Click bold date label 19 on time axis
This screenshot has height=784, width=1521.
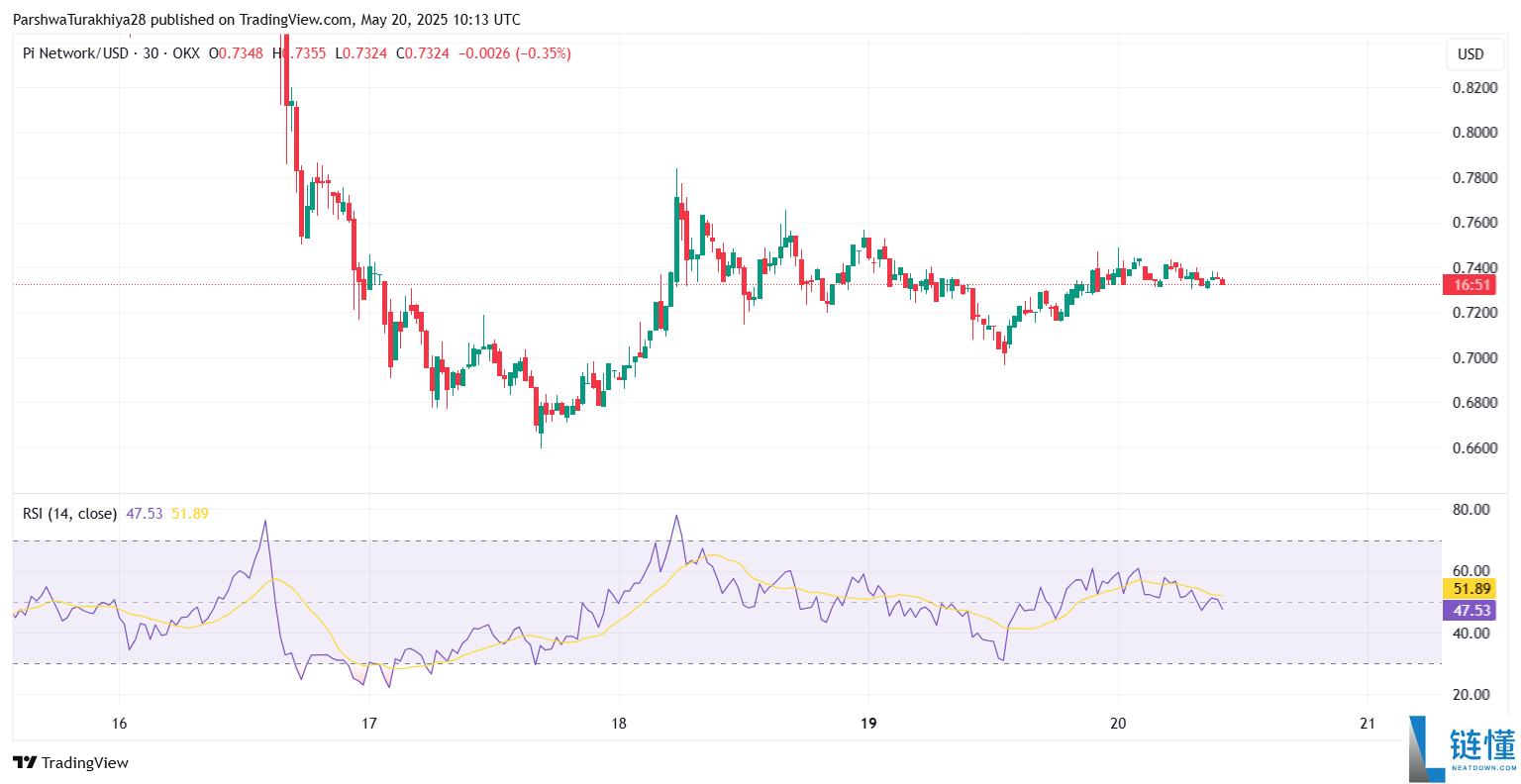click(x=868, y=724)
